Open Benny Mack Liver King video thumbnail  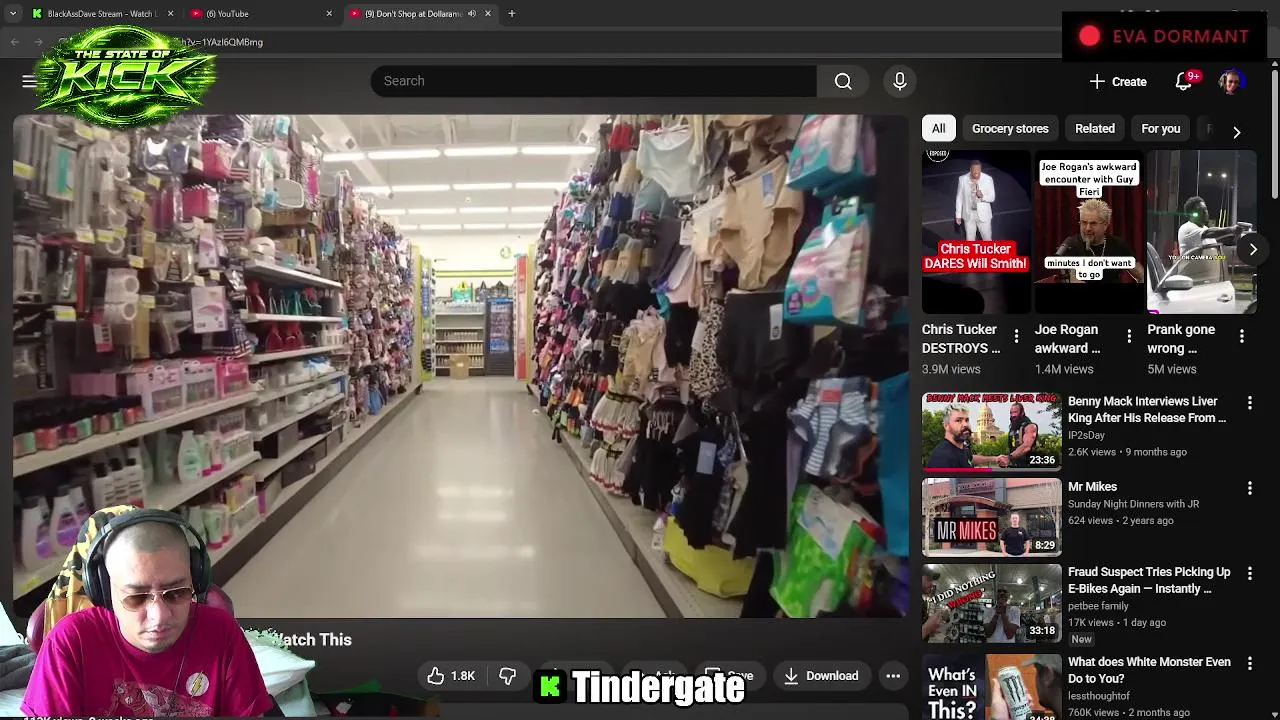[x=991, y=431]
